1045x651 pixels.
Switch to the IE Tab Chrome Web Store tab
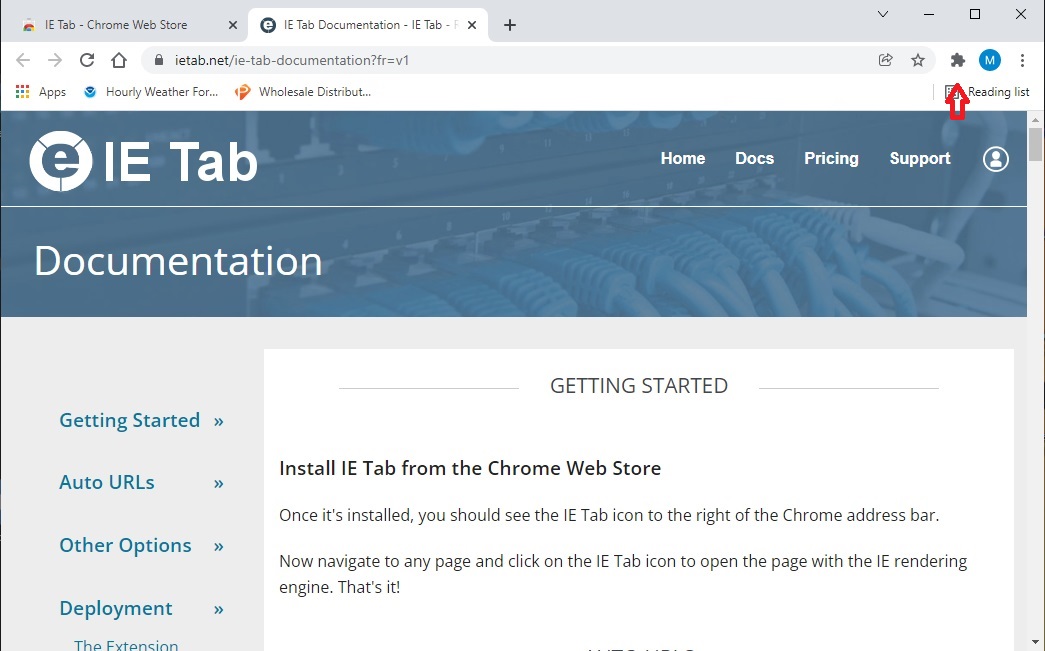pos(120,23)
